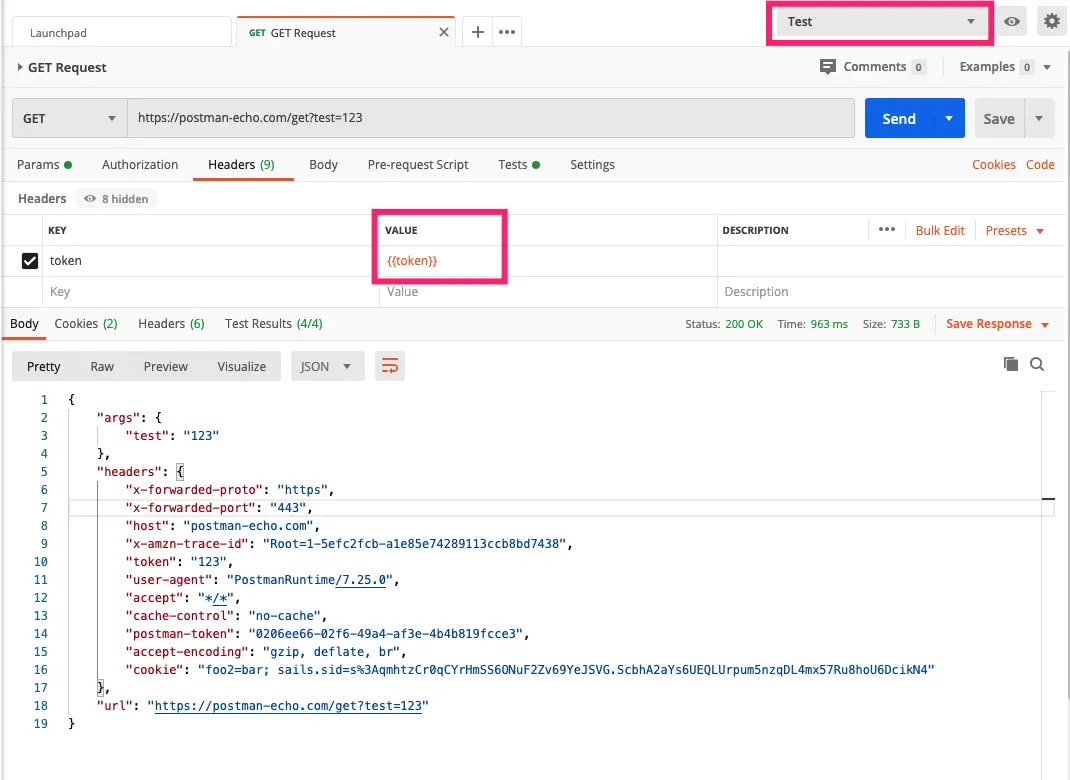The image size is (1070, 780).
Task: Open the Save button dropdown arrow
Action: (x=1039, y=118)
